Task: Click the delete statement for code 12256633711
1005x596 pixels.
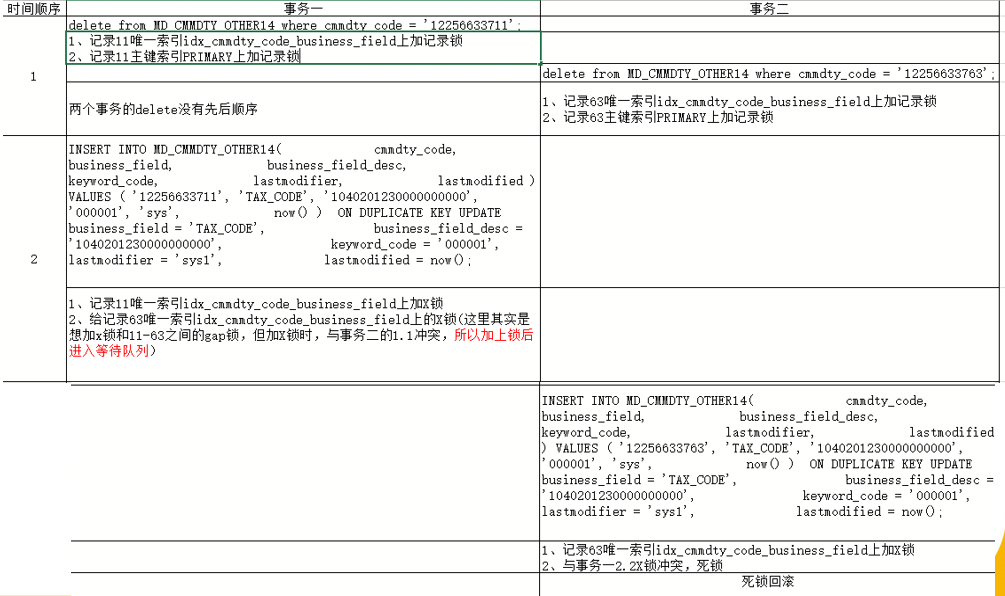Action: 303,25
